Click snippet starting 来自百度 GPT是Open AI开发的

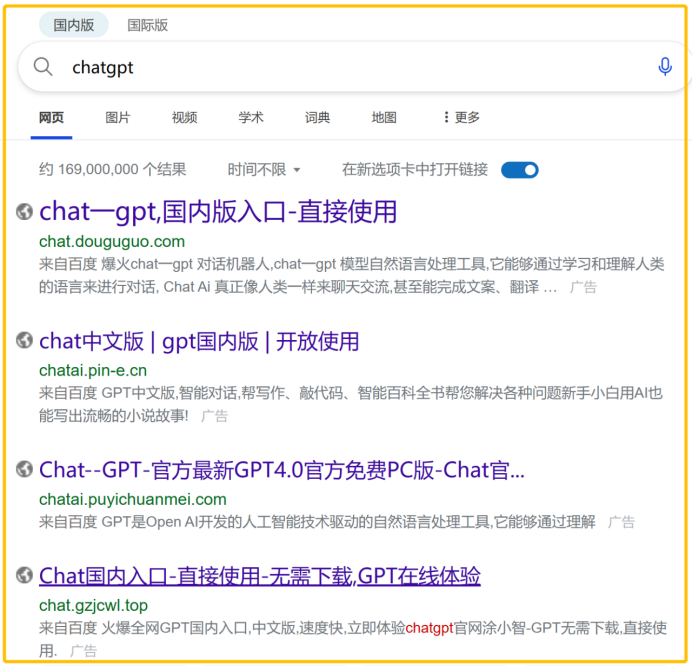(317, 522)
